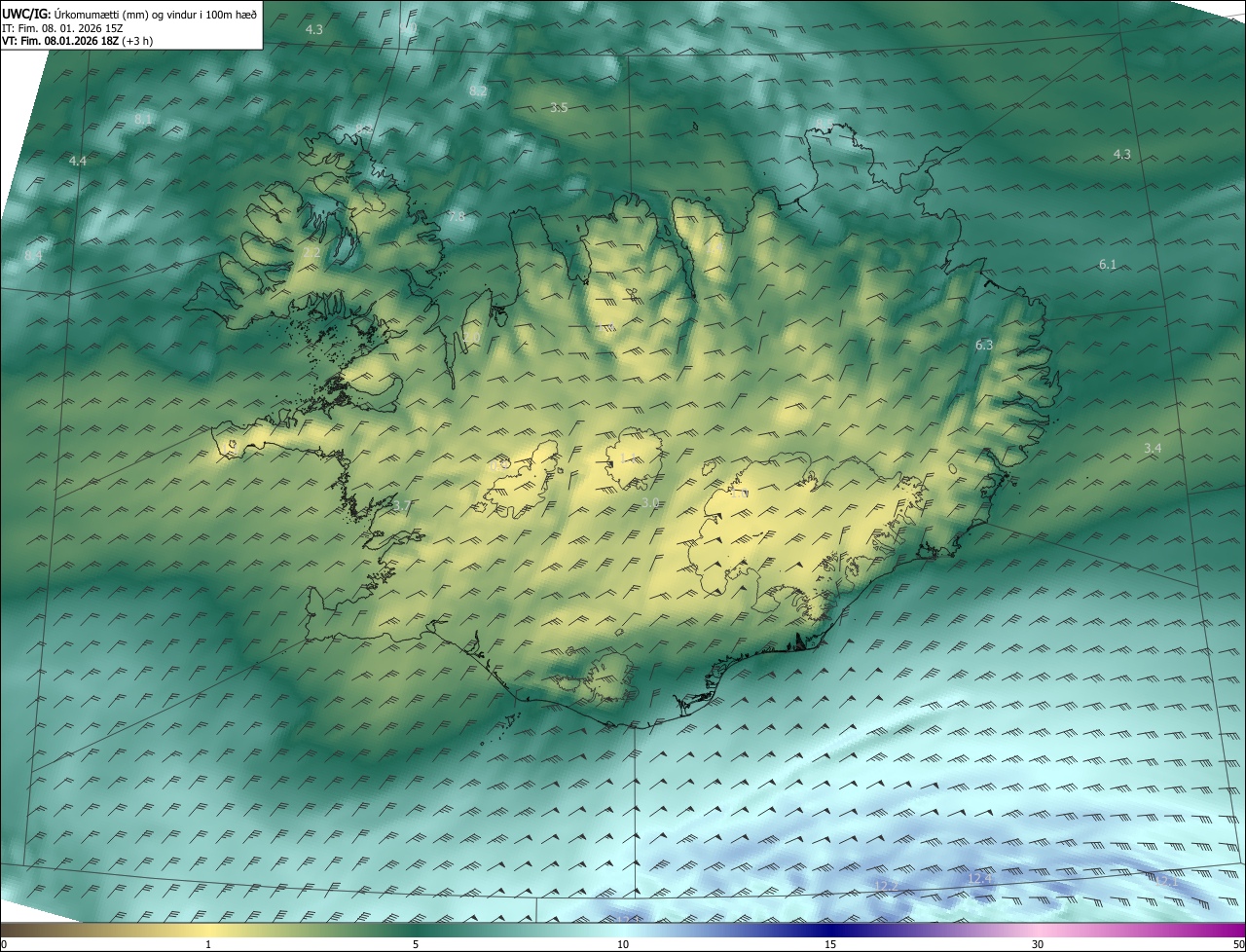Click the 8.1 value label on the map
This screenshot has width=1246, height=952.
click(143, 119)
